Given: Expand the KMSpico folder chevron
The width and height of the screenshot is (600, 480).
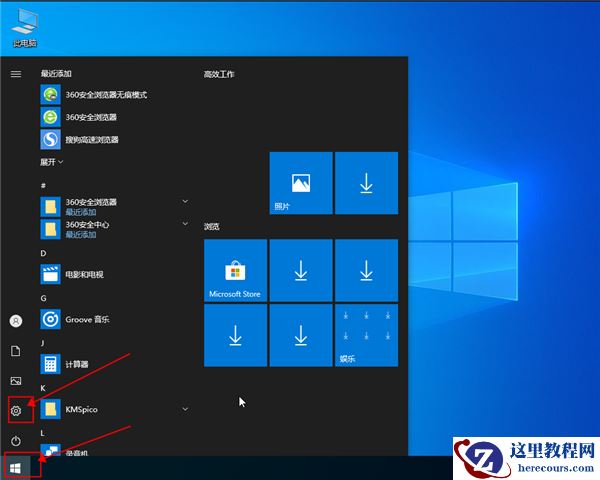Looking at the screenshot, I should pos(185,409).
